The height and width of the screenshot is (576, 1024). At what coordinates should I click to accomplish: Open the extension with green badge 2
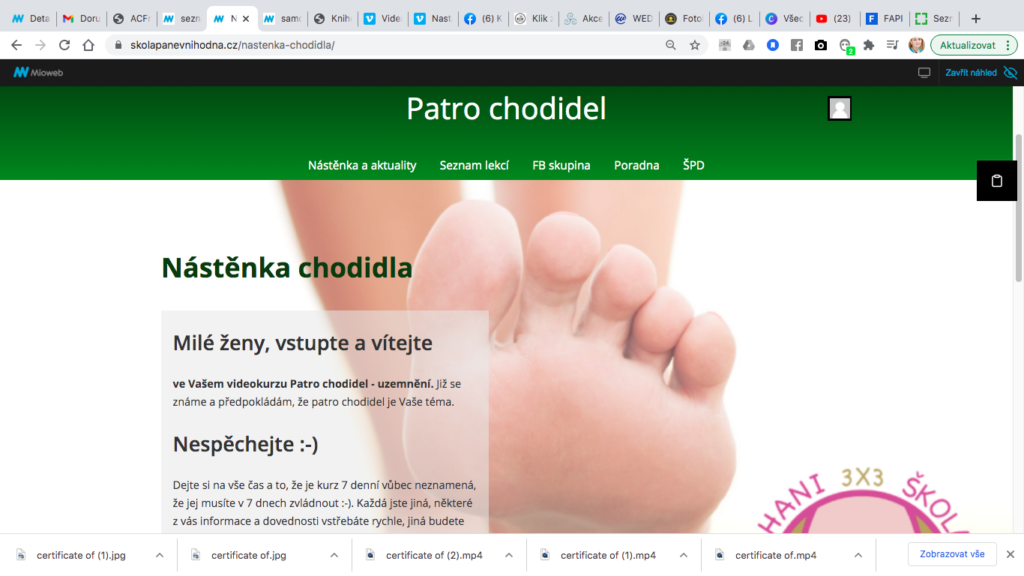[846, 46]
